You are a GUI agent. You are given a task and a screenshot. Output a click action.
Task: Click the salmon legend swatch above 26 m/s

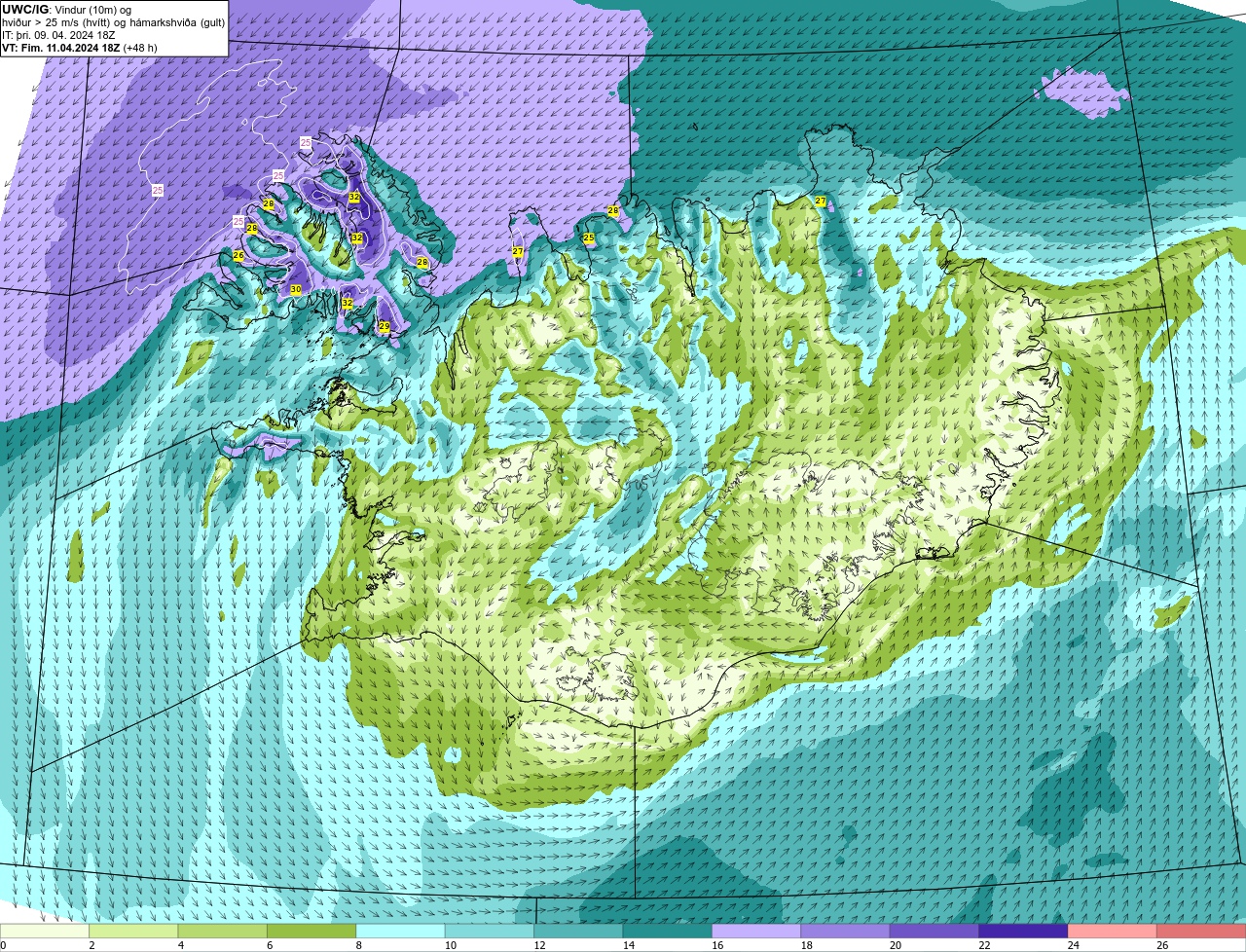1201,932
